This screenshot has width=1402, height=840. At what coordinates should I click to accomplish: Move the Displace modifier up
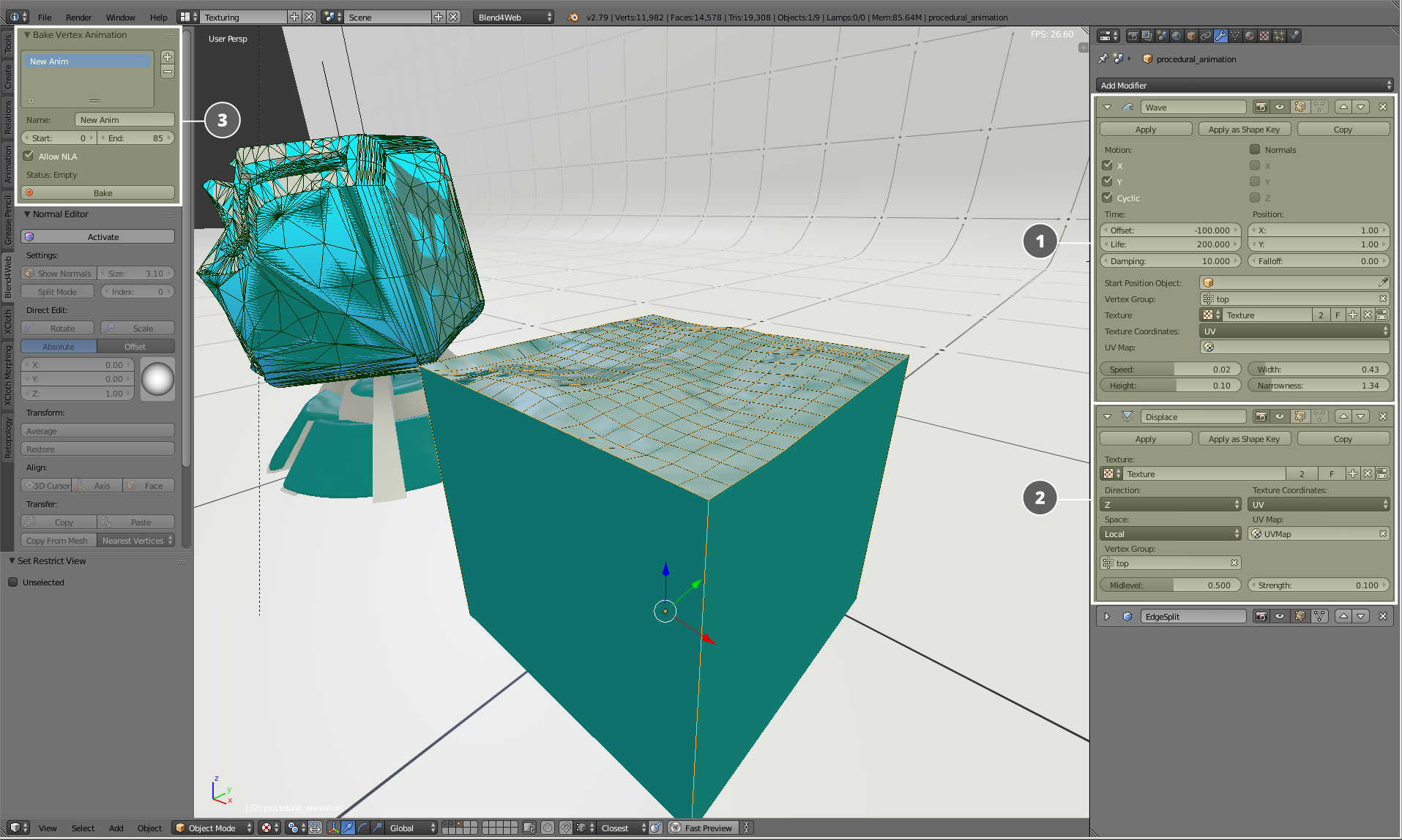tap(1343, 416)
